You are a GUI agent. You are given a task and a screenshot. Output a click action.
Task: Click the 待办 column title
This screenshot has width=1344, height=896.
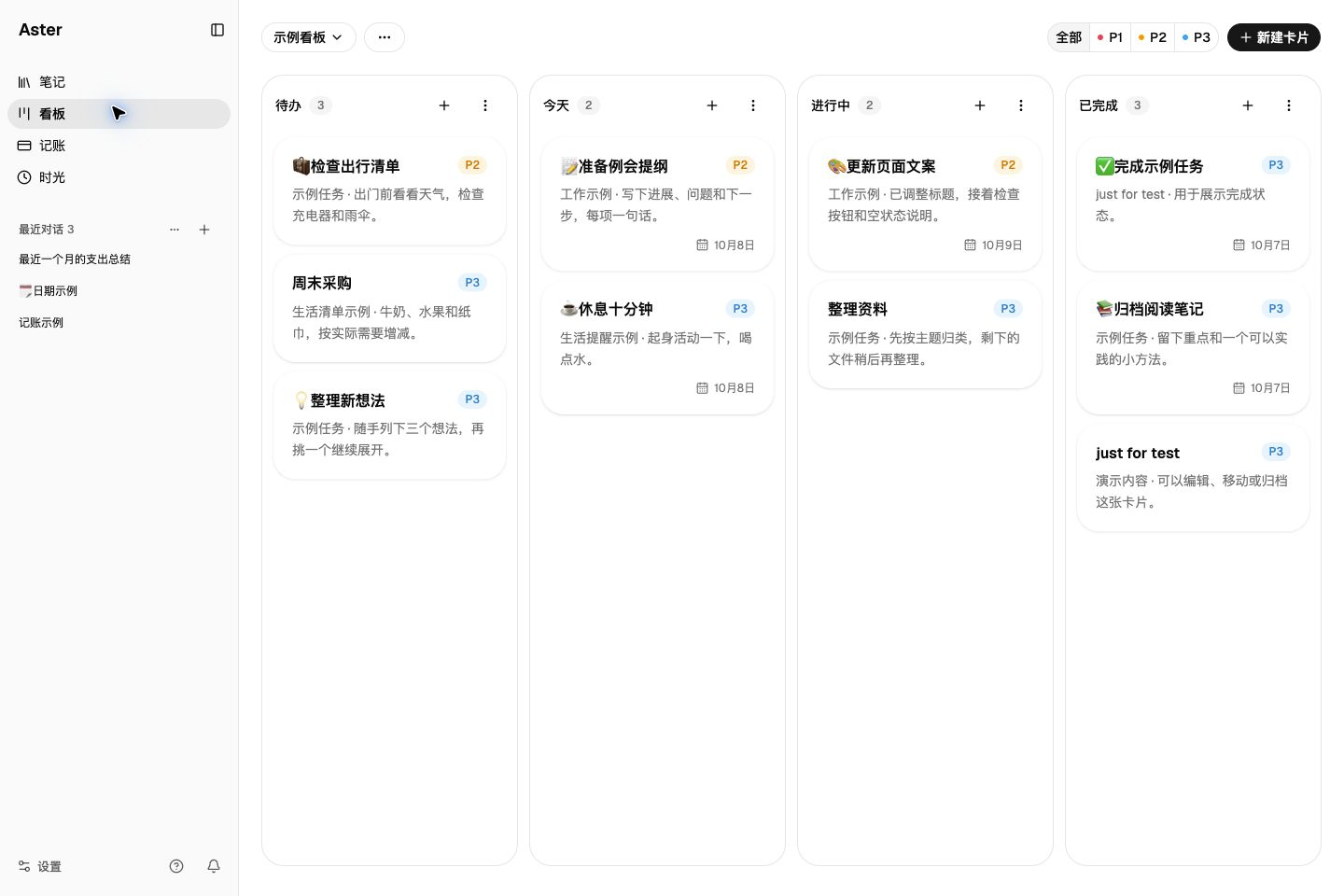288,105
